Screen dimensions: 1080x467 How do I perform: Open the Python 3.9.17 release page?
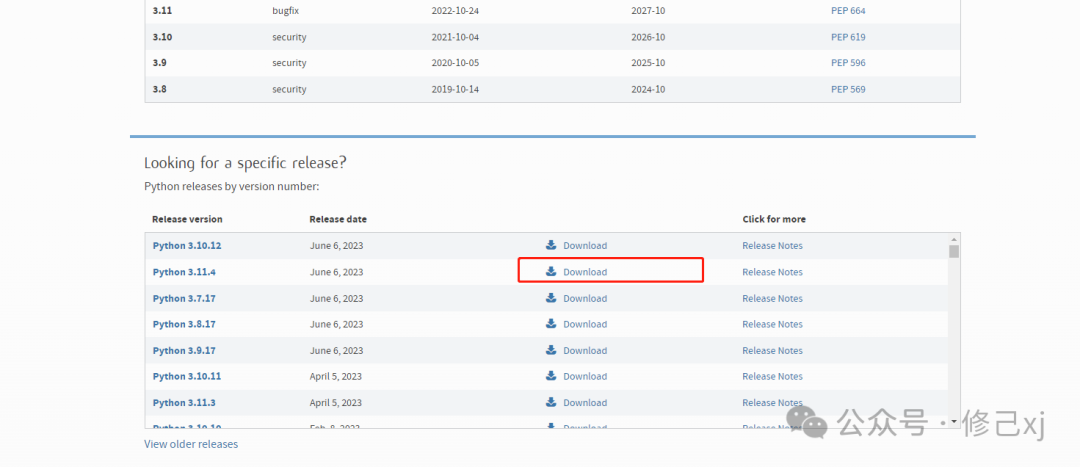coord(184,351)
